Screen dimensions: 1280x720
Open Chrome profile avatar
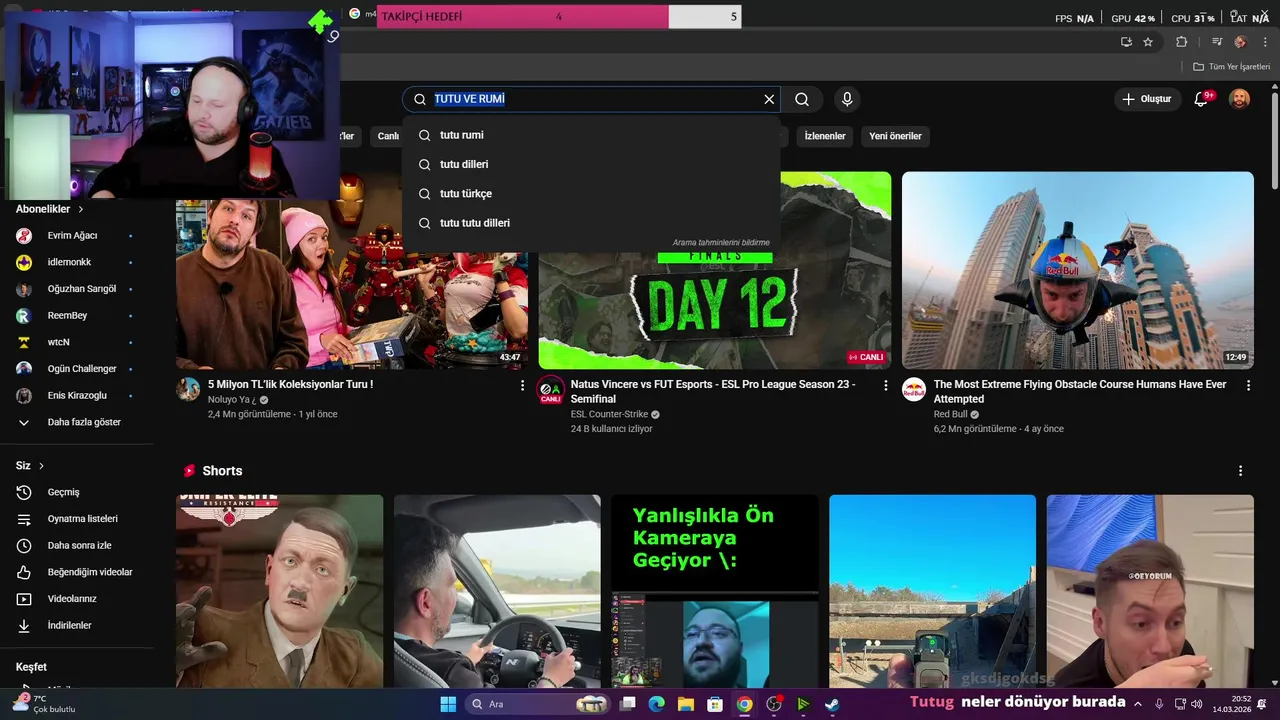(x=1240, y=42)
